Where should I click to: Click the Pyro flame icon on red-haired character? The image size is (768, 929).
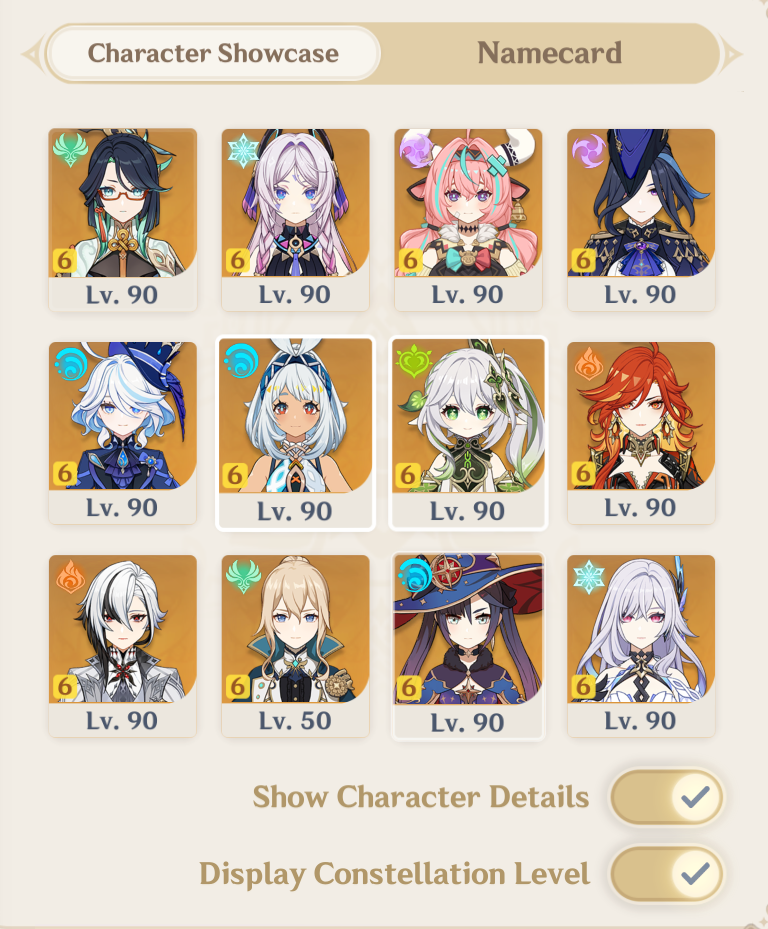tap(588, 363)
